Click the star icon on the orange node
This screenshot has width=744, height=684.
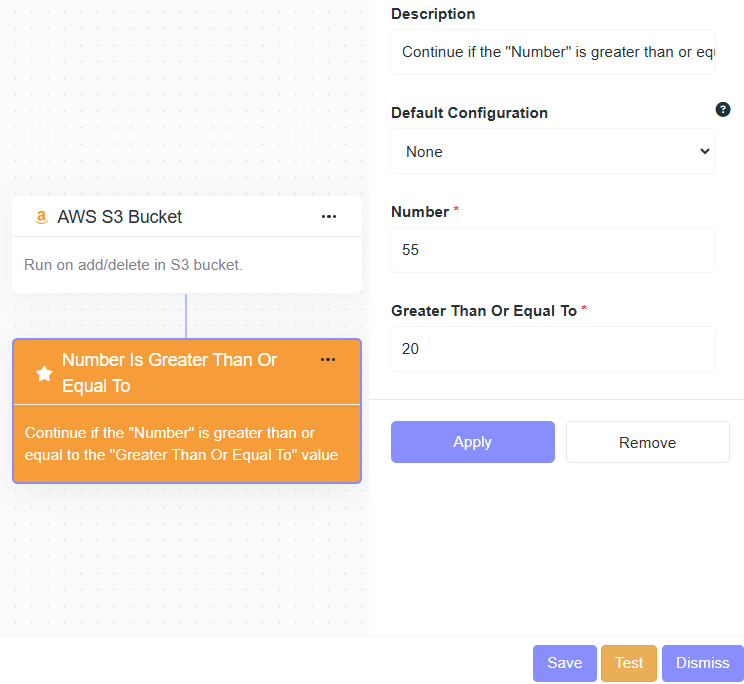pos(44,373)
